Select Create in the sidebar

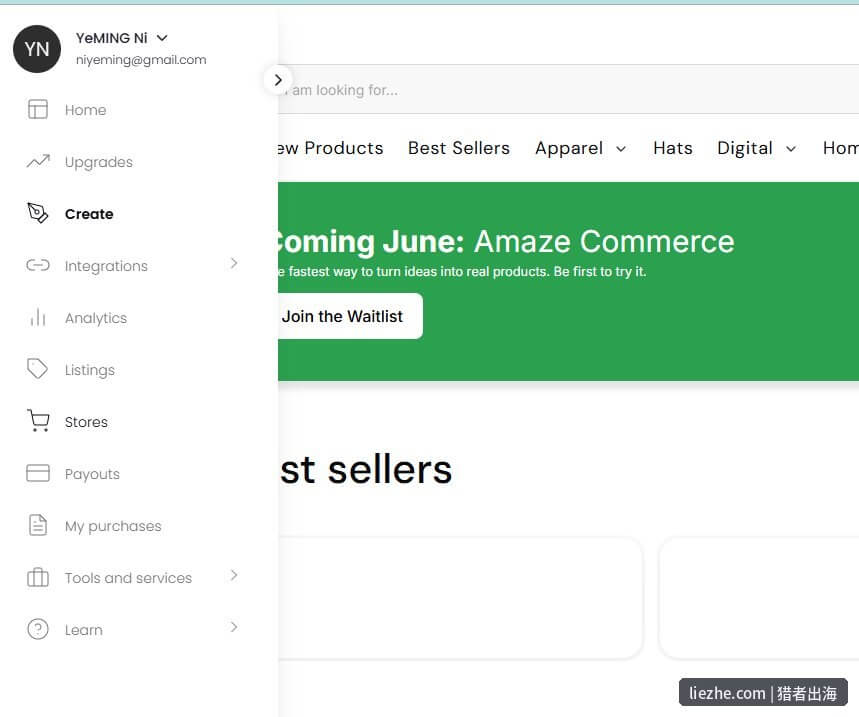89,214
